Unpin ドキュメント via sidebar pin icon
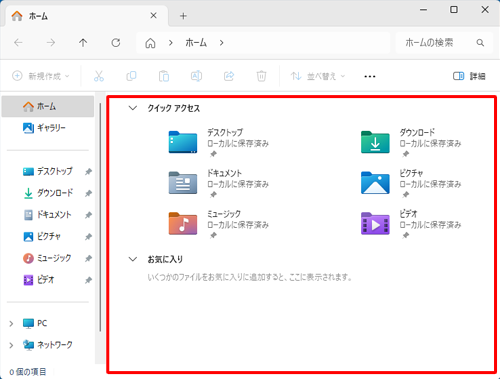Viewport: 500px width, 379px height. click(x=88, y=215)
